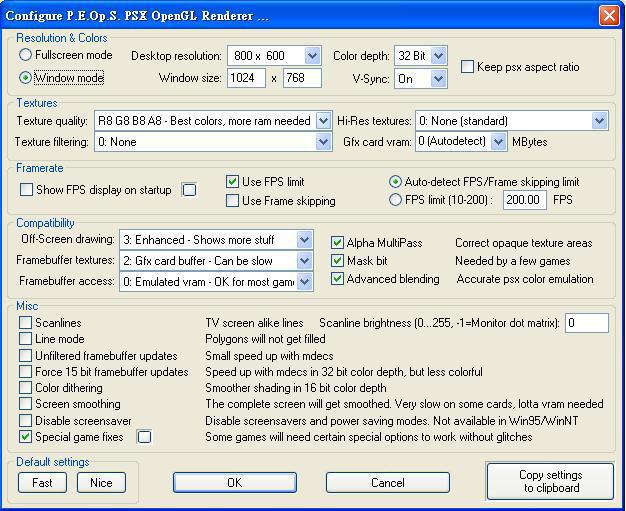The image size is (626, 511).
Task: Click 'Correct opaque texture areas' text
Action: pos(523,243)
